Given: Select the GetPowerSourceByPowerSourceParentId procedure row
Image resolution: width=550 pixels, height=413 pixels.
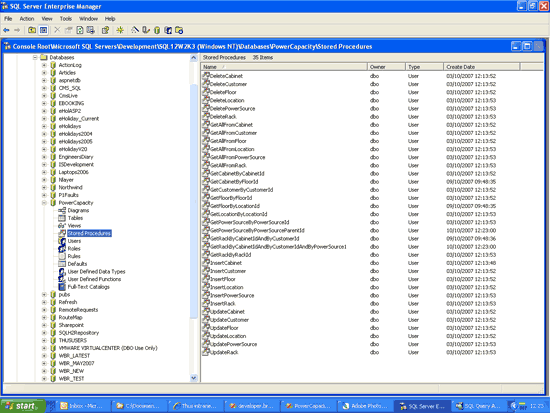Looking at the screenshot, I should point(257,230).
